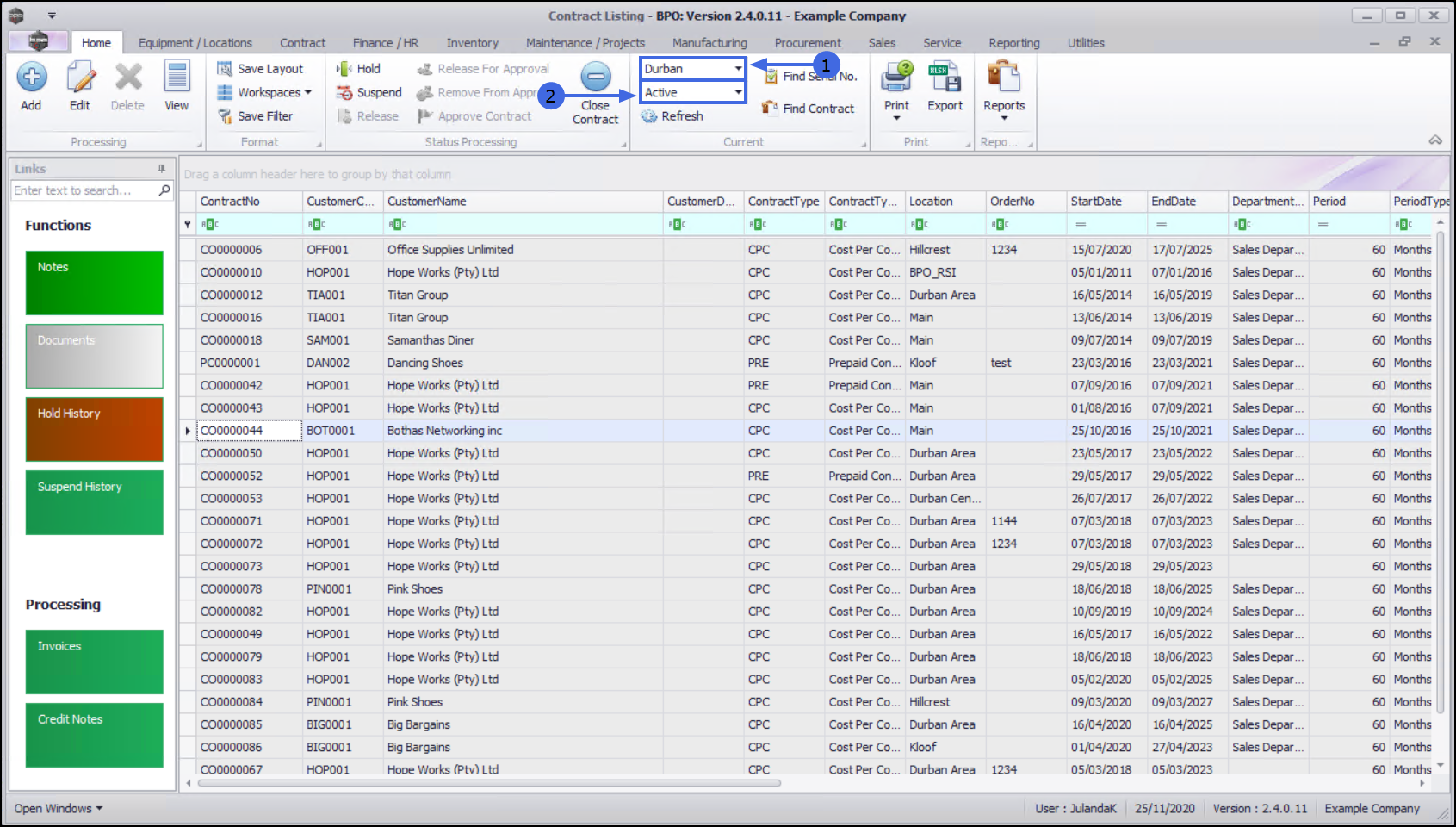The image size is (1456, 827).
Task: Expand the Status Processing group launcher
Action: tap(624, 145)
